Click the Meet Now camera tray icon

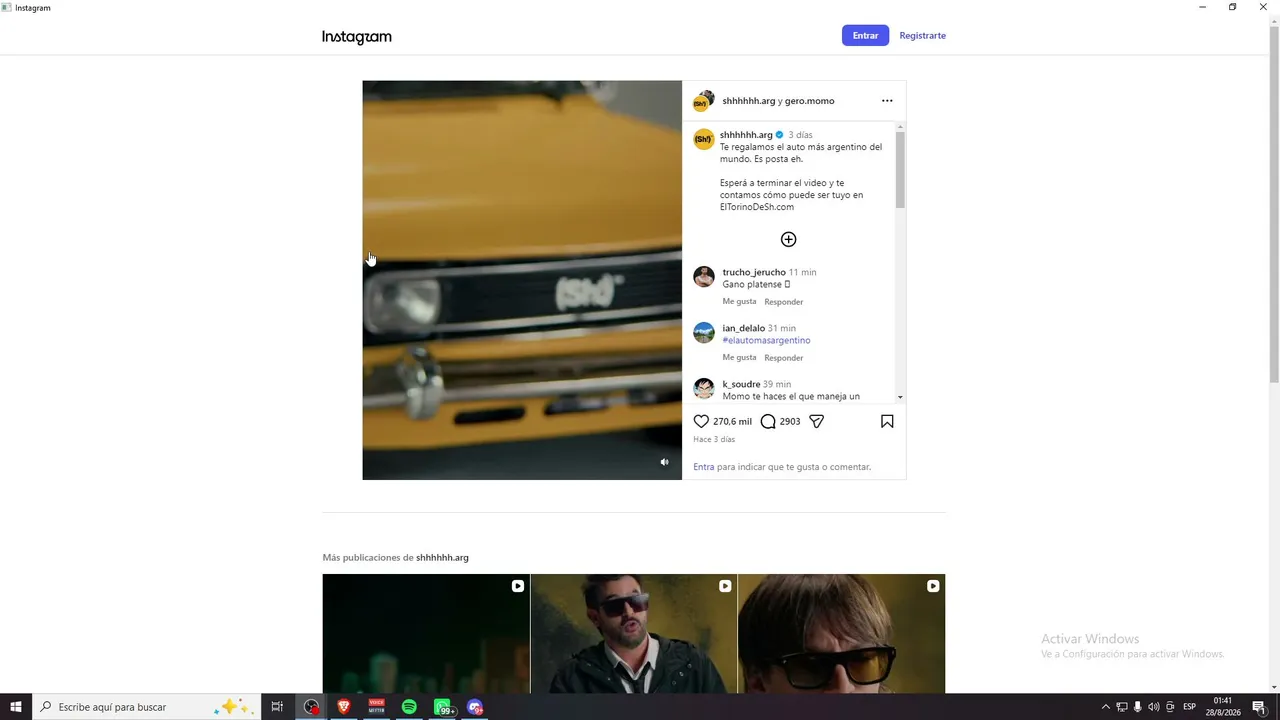1170,707
